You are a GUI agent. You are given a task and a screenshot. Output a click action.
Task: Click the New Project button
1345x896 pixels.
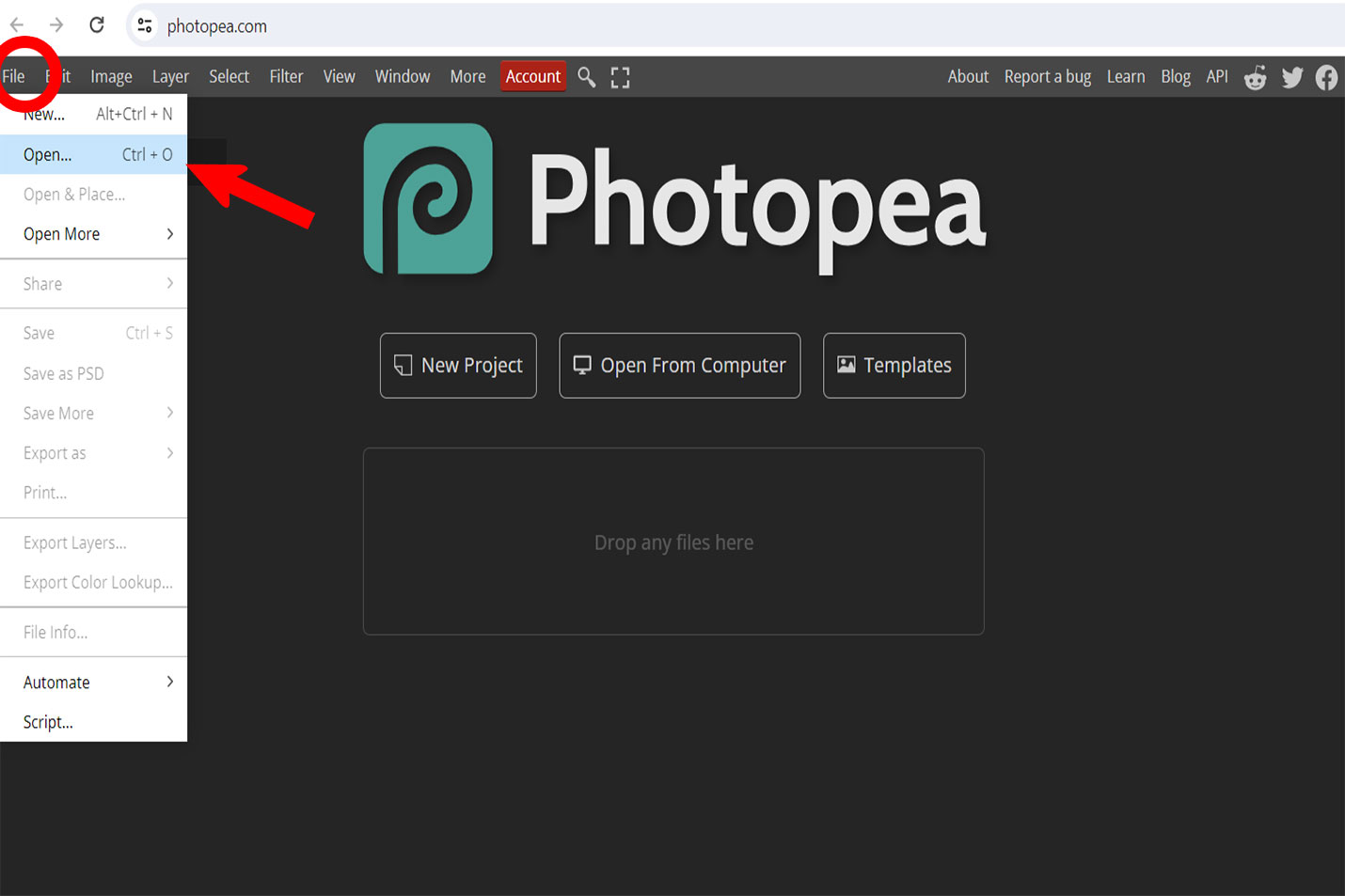[458, 366]
